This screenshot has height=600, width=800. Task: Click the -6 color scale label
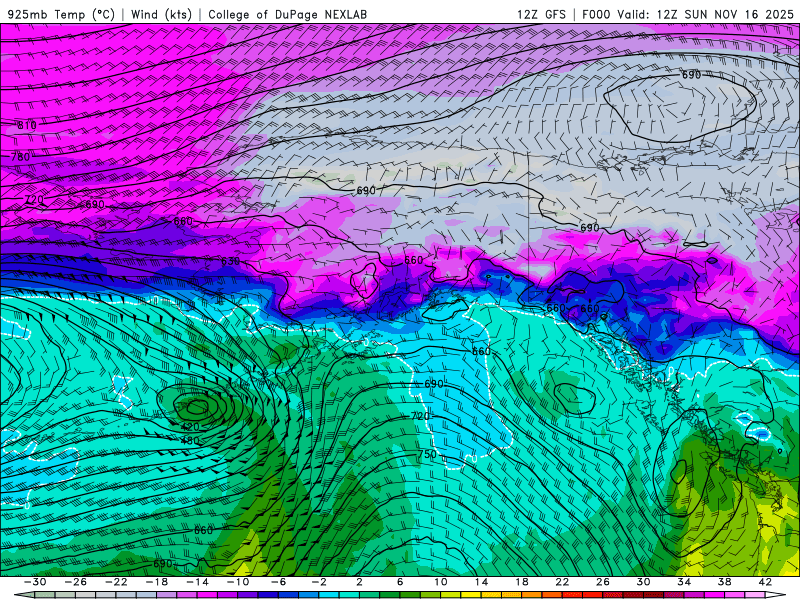(x=279, y=582)
